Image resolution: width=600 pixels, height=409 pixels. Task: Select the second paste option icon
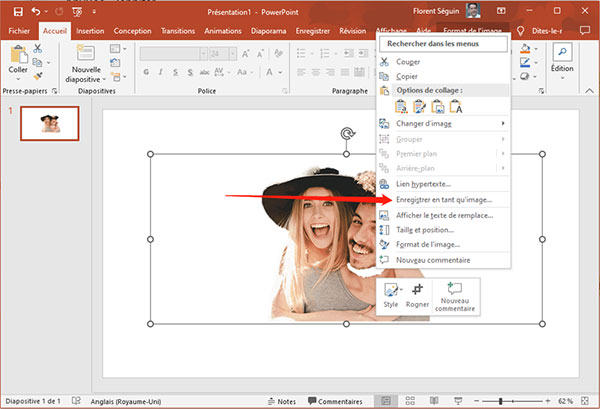pyautogui.click(x=419, y=106)
